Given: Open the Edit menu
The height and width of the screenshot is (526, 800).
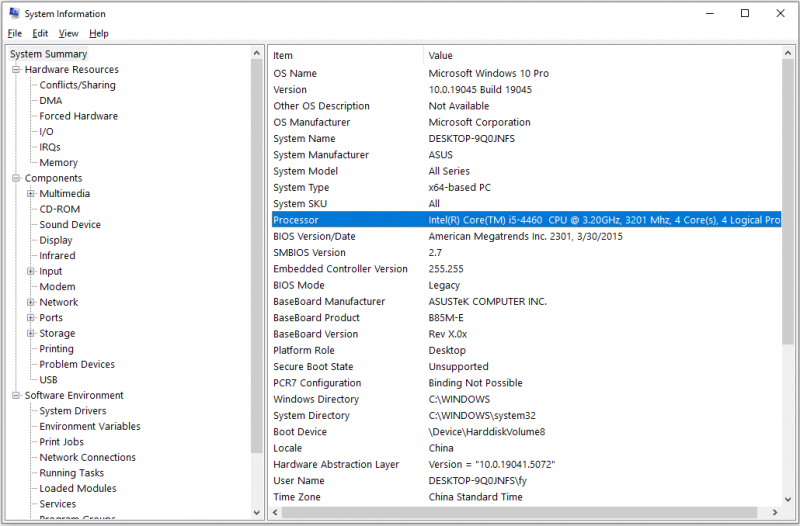Looking at the screenshot, I should [40, 33].
